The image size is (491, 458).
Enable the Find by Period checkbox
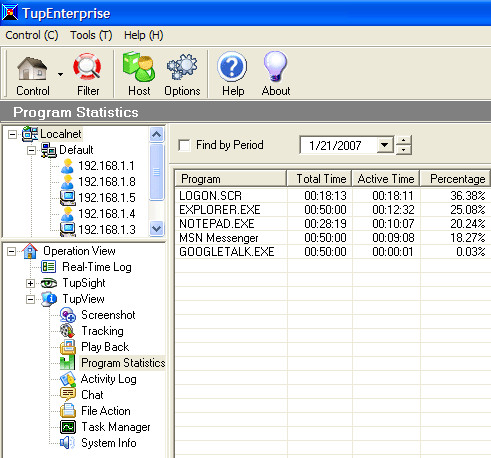pyautogui.click(x=184, y=145)
